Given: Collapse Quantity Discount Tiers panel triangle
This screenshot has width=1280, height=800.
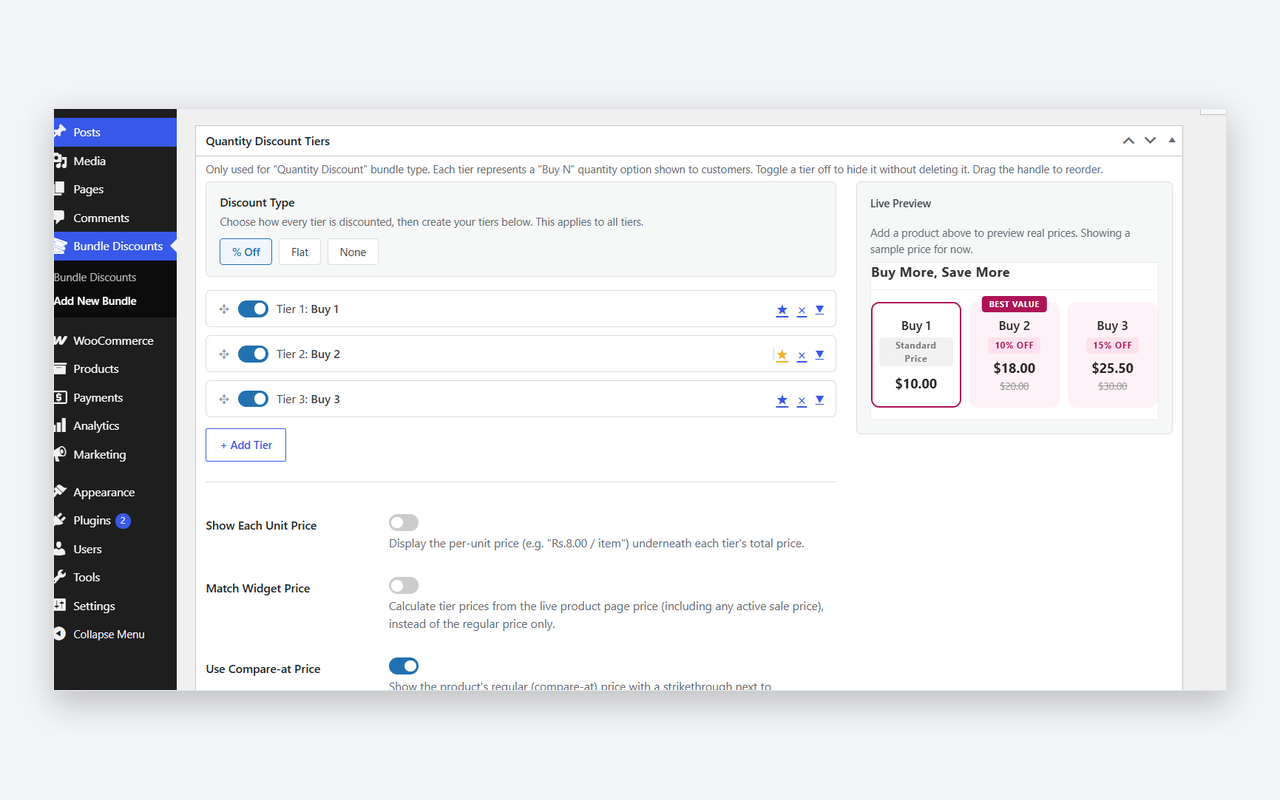Looking at the screenshot, I should tap(1172, 141).
